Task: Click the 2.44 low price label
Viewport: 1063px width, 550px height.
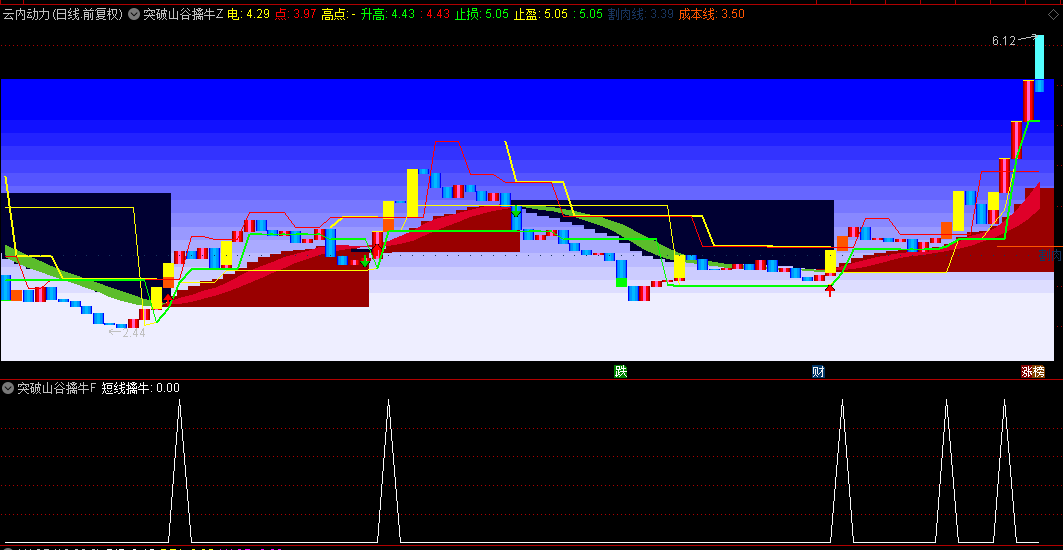Action: click(x=134, y=333)
